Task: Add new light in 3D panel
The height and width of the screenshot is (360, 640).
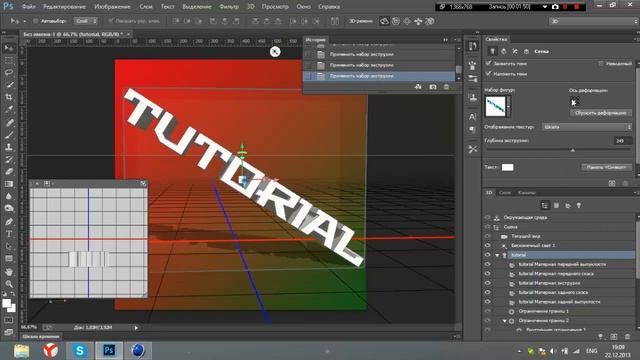Action: tap(600, 336)
